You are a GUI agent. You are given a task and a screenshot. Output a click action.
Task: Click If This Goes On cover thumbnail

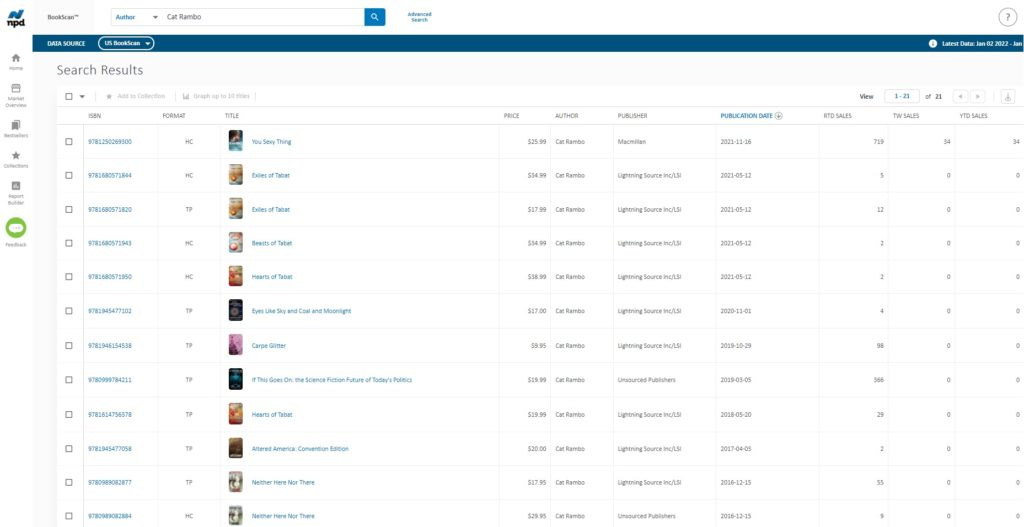tap(236, 379)
